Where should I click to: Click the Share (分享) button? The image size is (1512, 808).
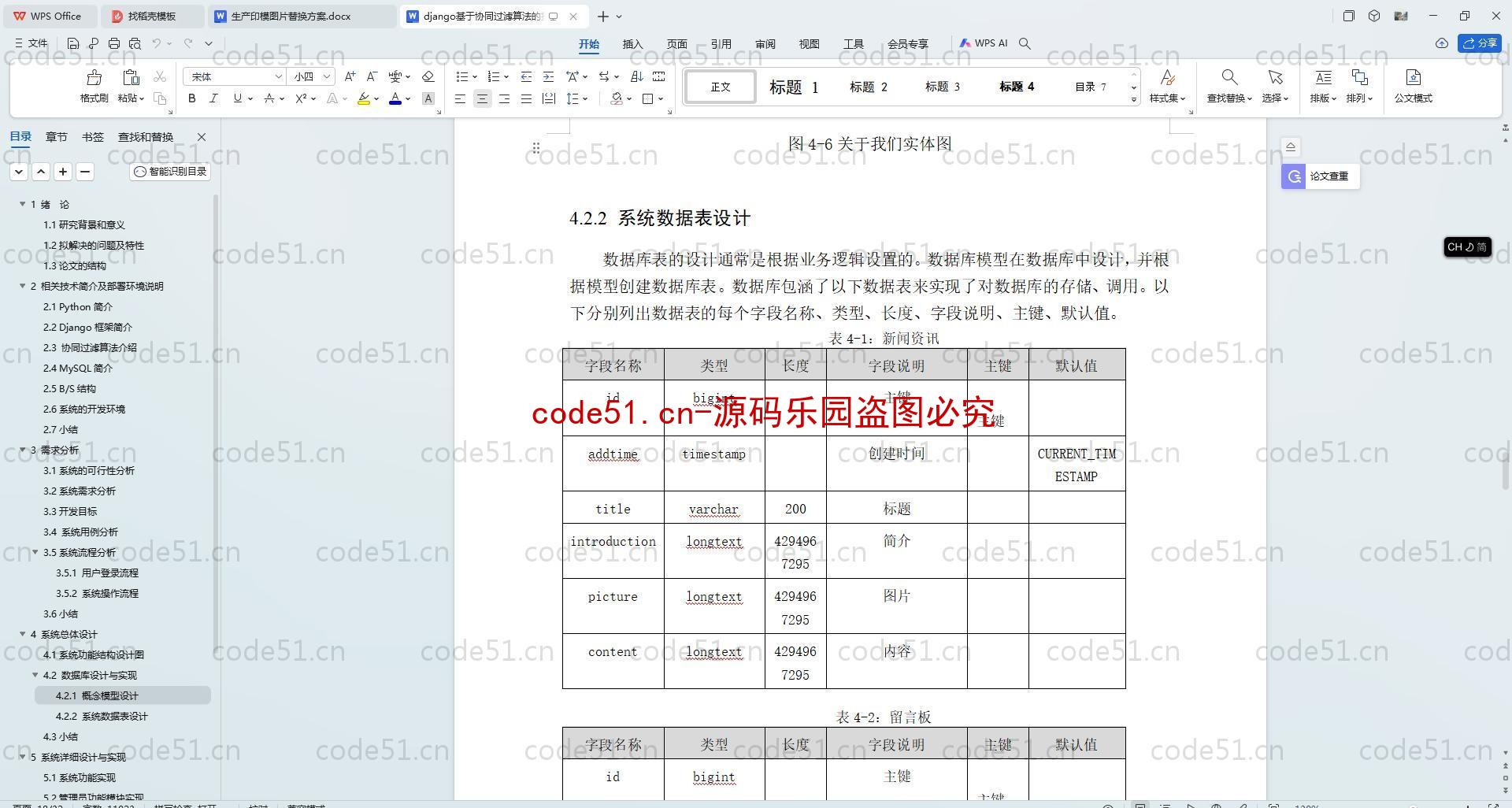click(1479, 43)
